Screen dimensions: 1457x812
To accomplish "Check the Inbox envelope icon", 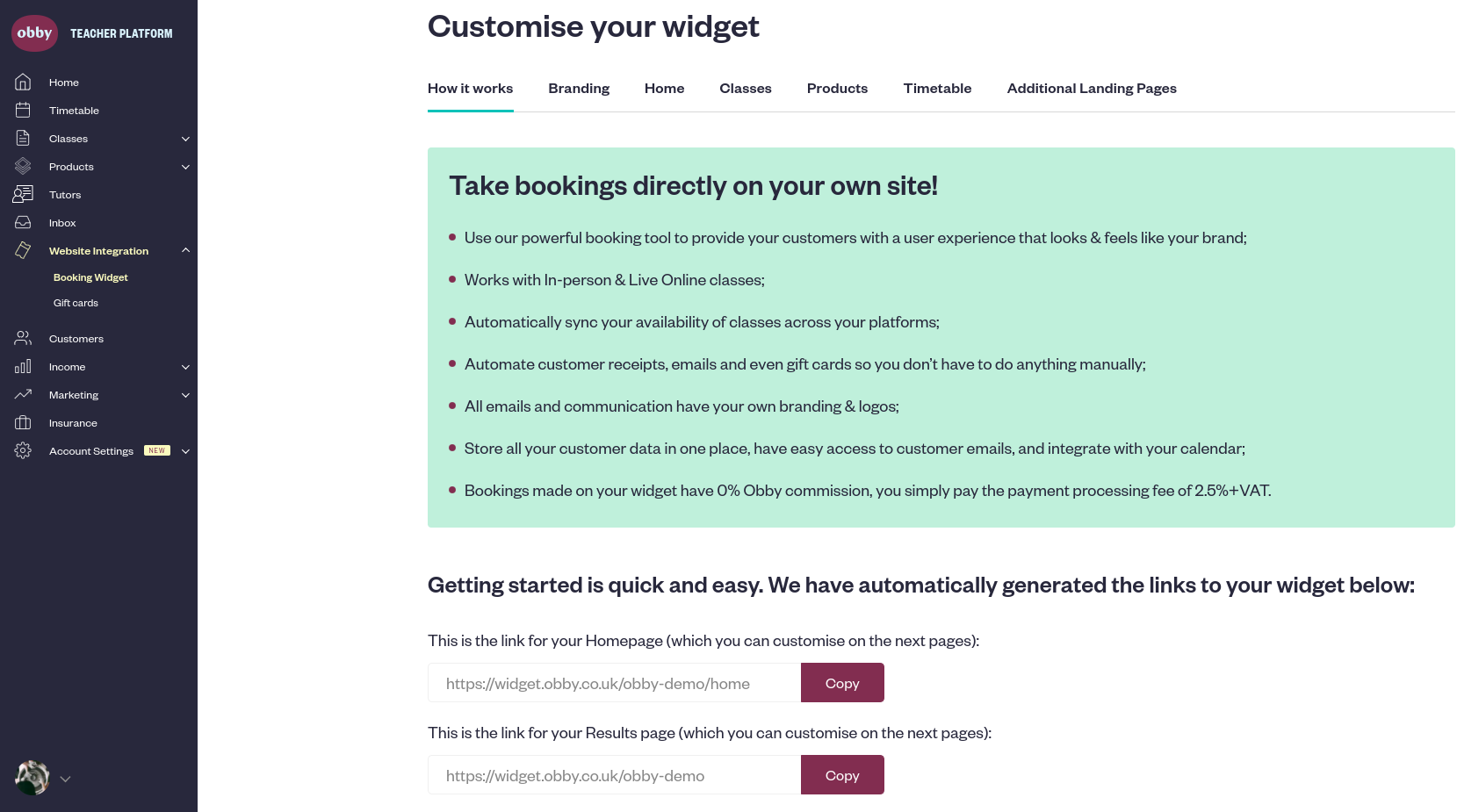I will click(23, 222).
